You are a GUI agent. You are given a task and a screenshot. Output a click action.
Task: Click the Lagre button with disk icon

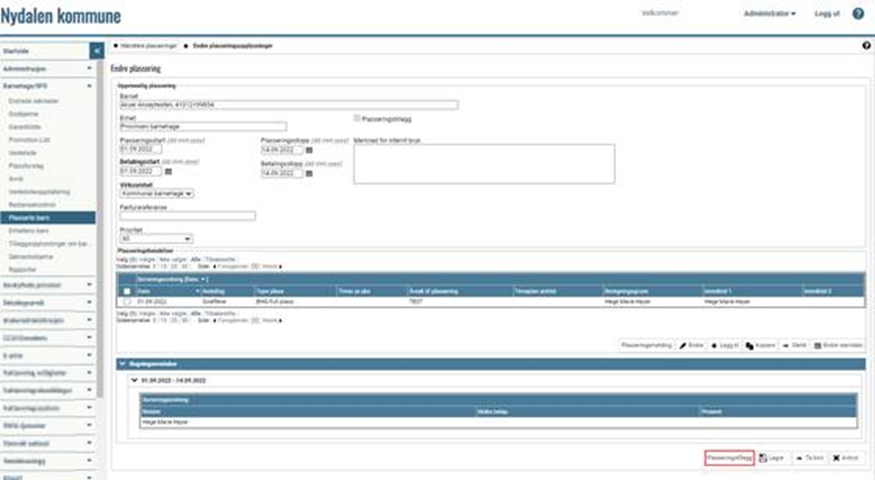point(770,457)
